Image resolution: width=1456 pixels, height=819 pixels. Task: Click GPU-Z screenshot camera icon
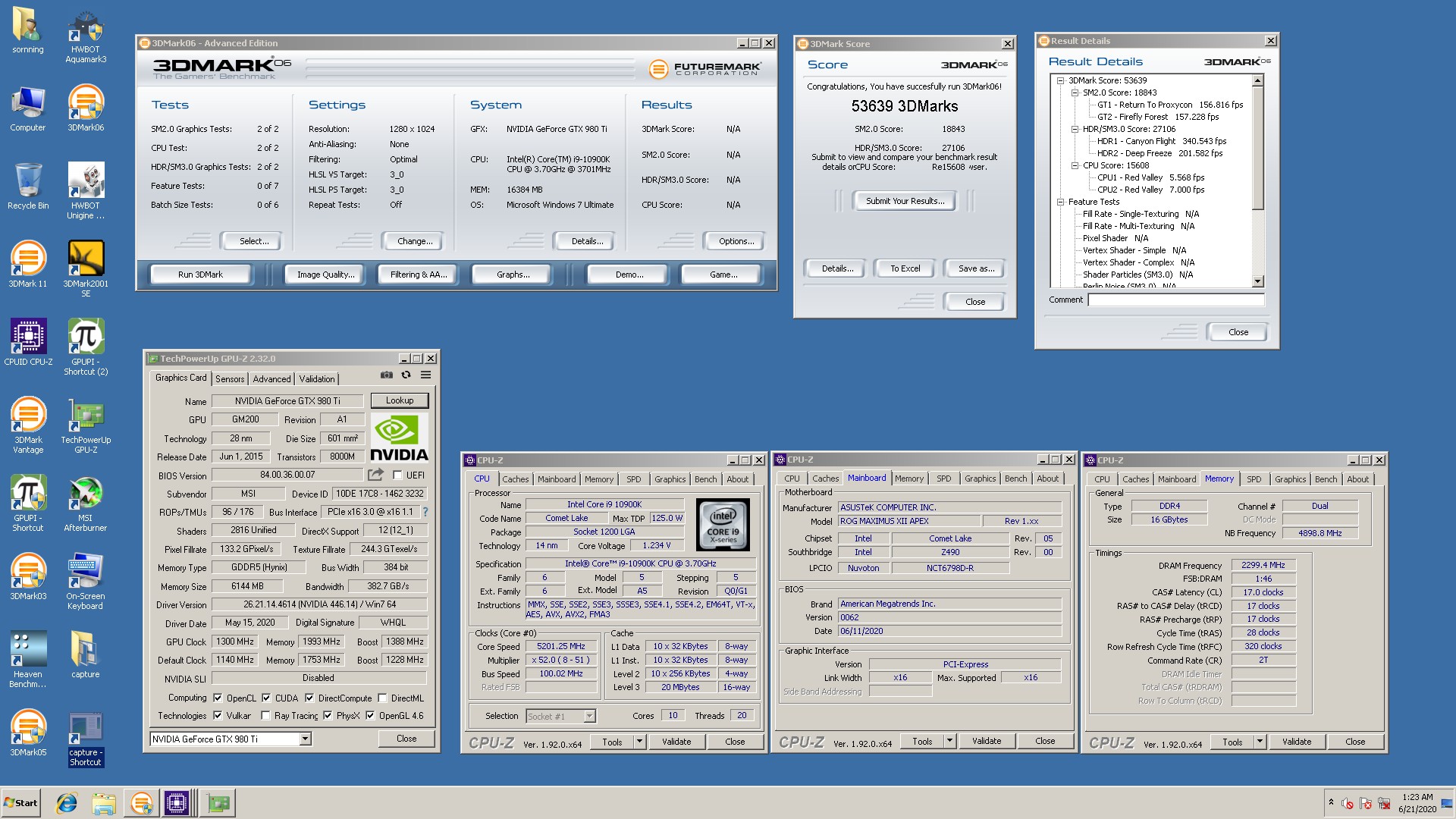click(387, 375)
